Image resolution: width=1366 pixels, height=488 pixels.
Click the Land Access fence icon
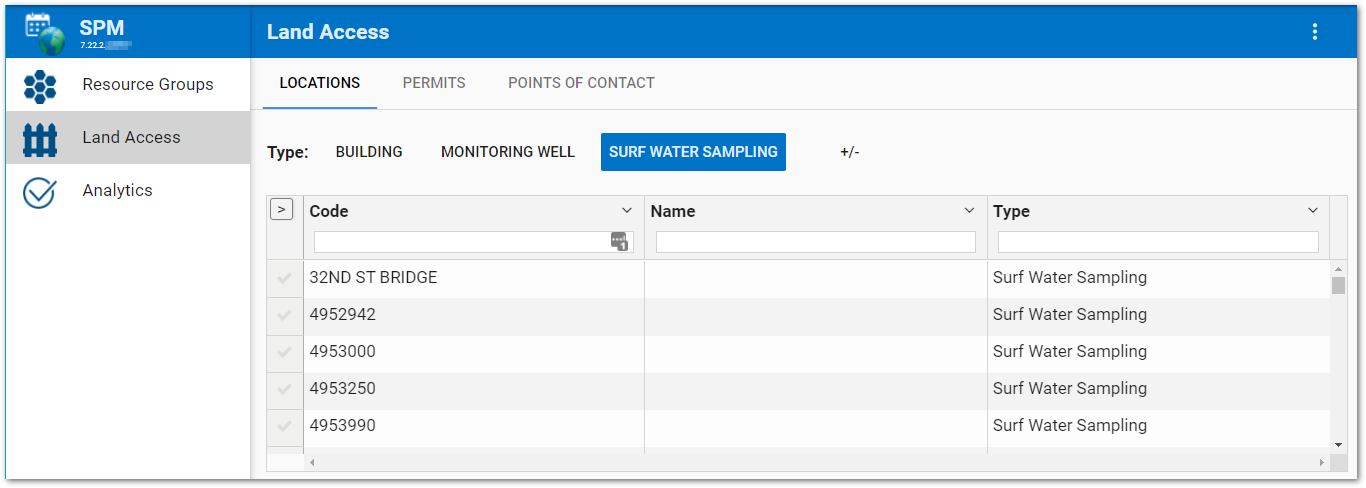(x=40, y=138)
